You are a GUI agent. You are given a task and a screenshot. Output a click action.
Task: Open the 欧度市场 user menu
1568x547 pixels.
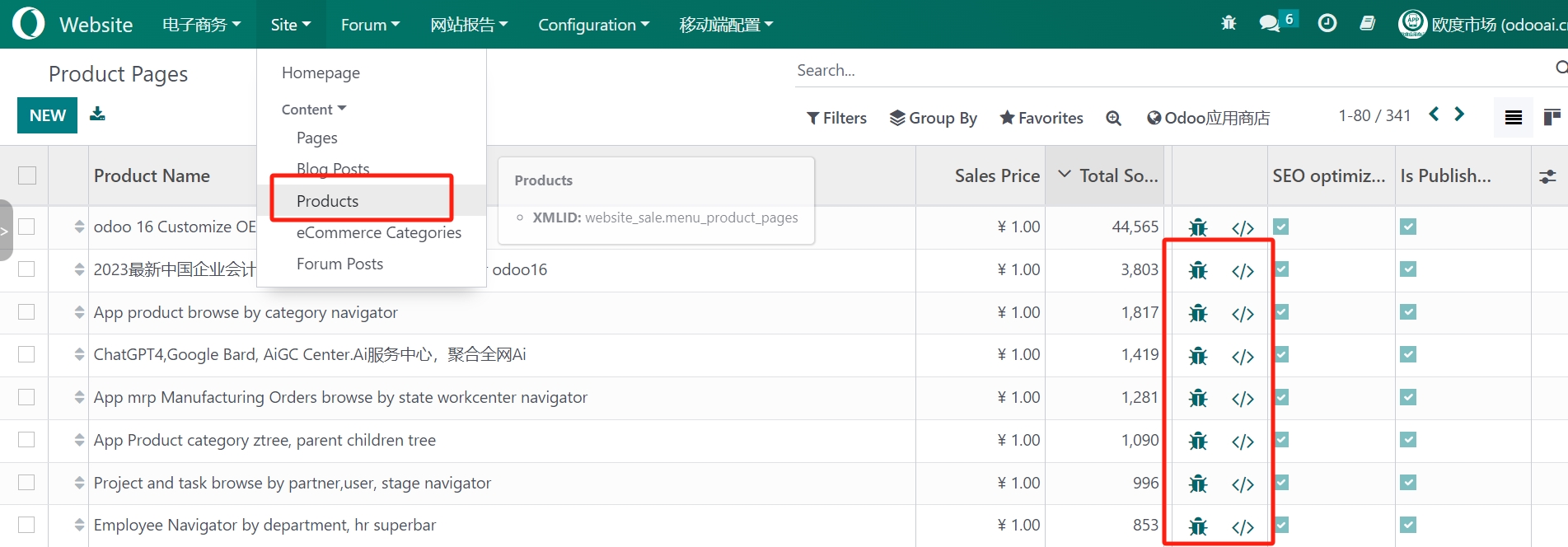tap(1483, 24)
